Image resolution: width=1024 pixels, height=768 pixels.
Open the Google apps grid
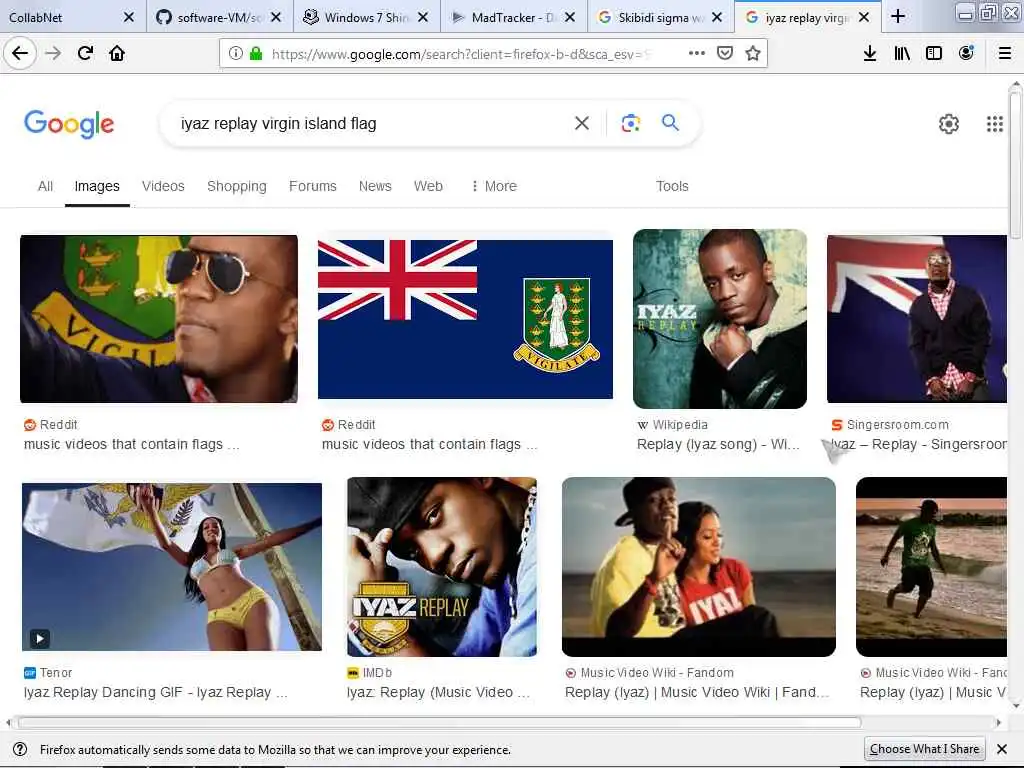click(x=995, y=123)
